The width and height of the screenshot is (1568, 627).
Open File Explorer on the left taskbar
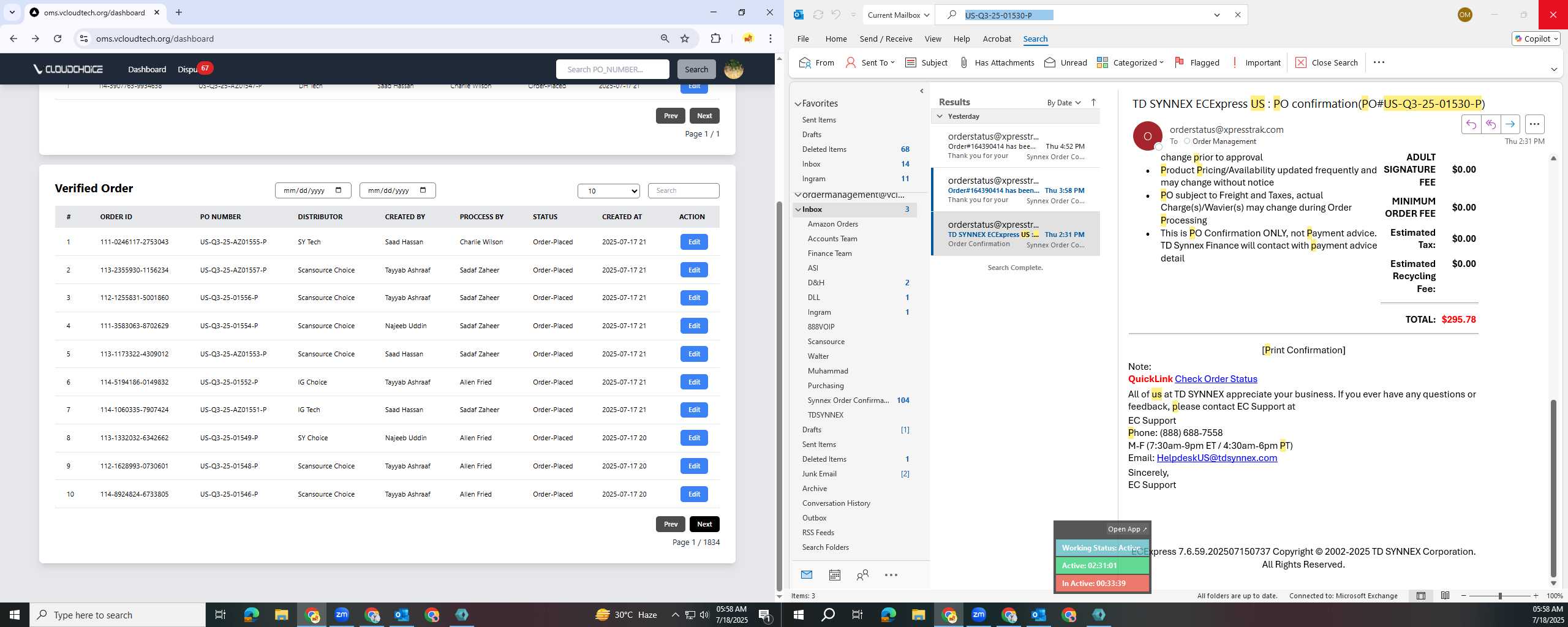281,615
